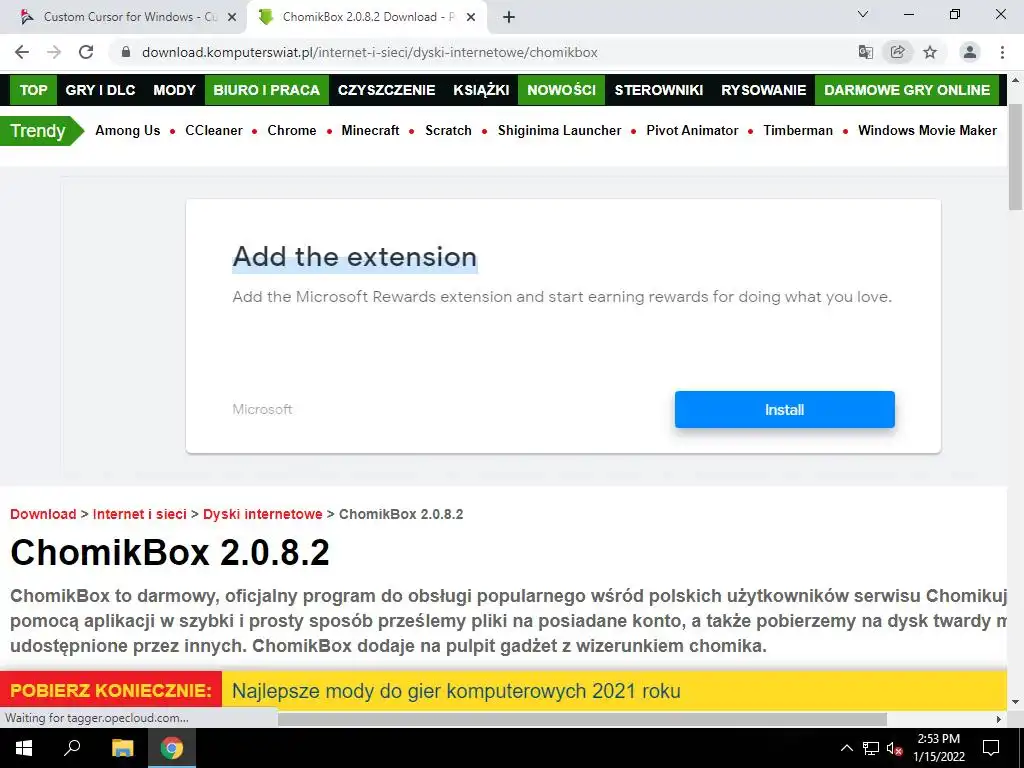The image size is (1024, 768).
Task: Bookmark this page with the star icon
Action: click(930, 52)
